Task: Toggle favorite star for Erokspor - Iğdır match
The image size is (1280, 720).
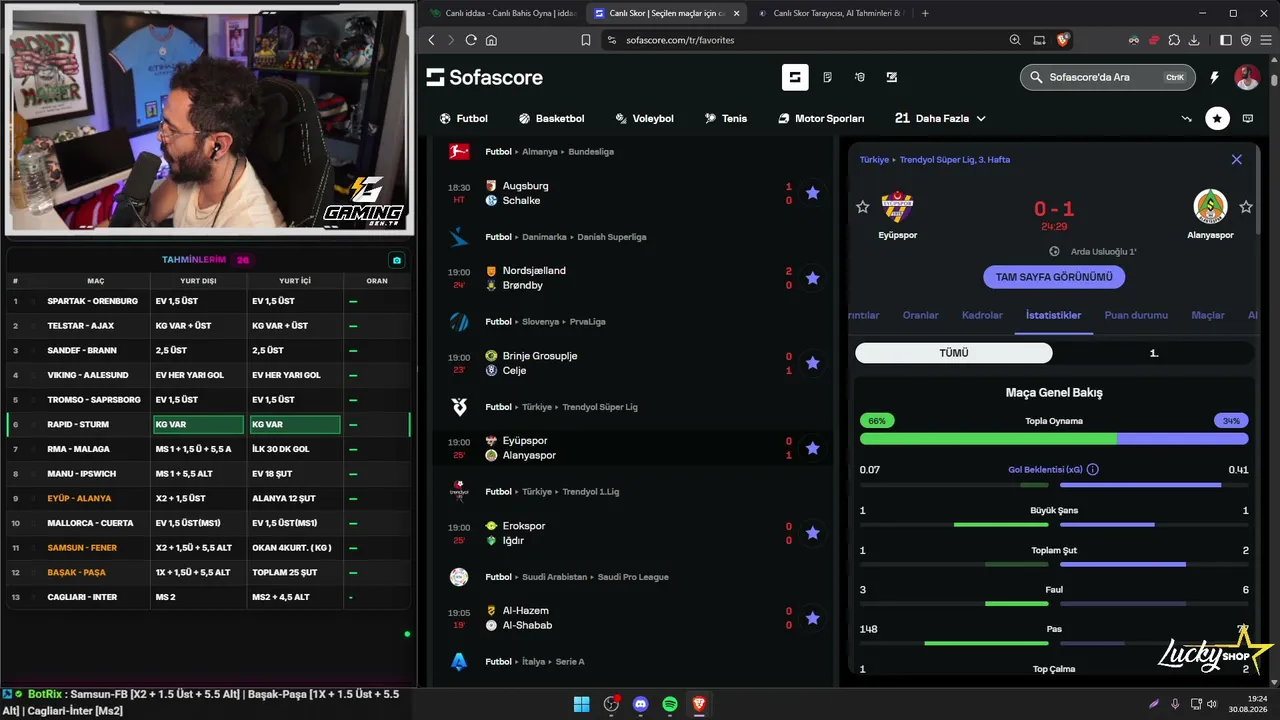Action: pyautogui.click(x=812, y=533)
